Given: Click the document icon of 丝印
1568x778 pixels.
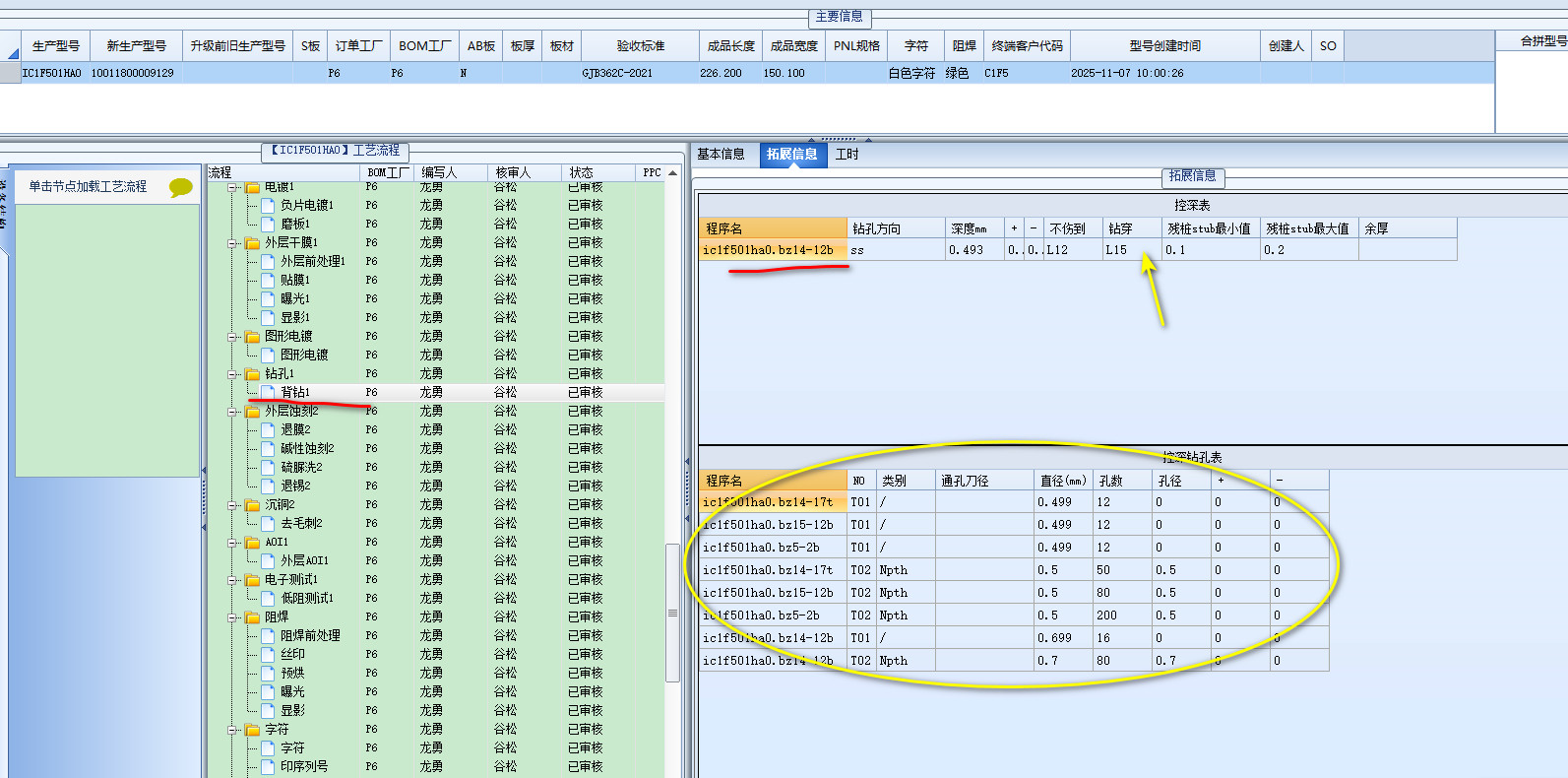Looking at the screenshot, I should coord(268,654).
